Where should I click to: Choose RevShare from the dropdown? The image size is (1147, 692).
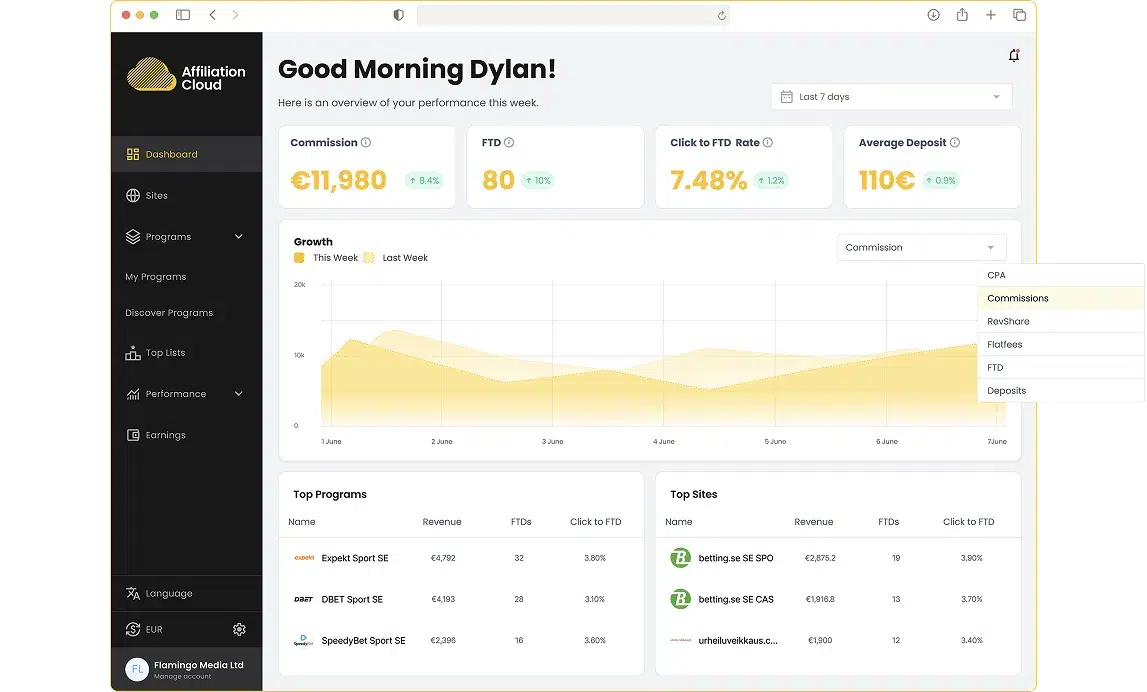tap(1061, 321)
